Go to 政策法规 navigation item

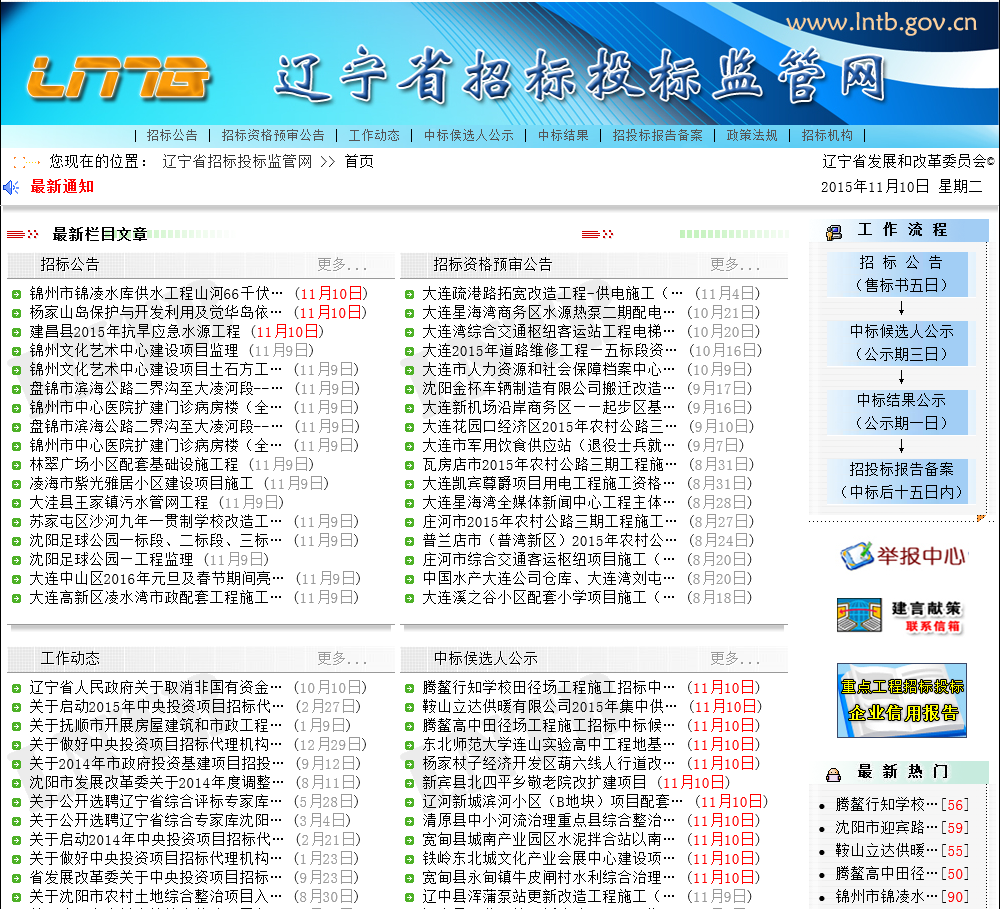pos(752,135)
